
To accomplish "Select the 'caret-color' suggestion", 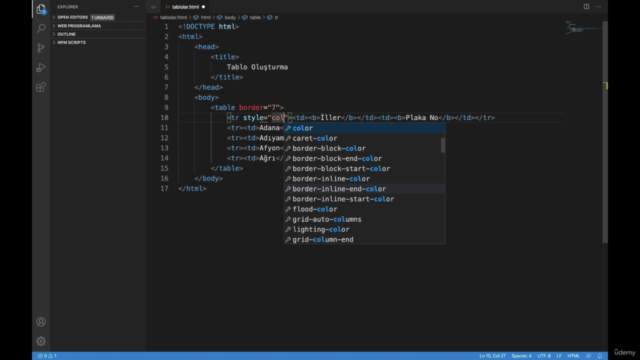I will click(364, 138).
